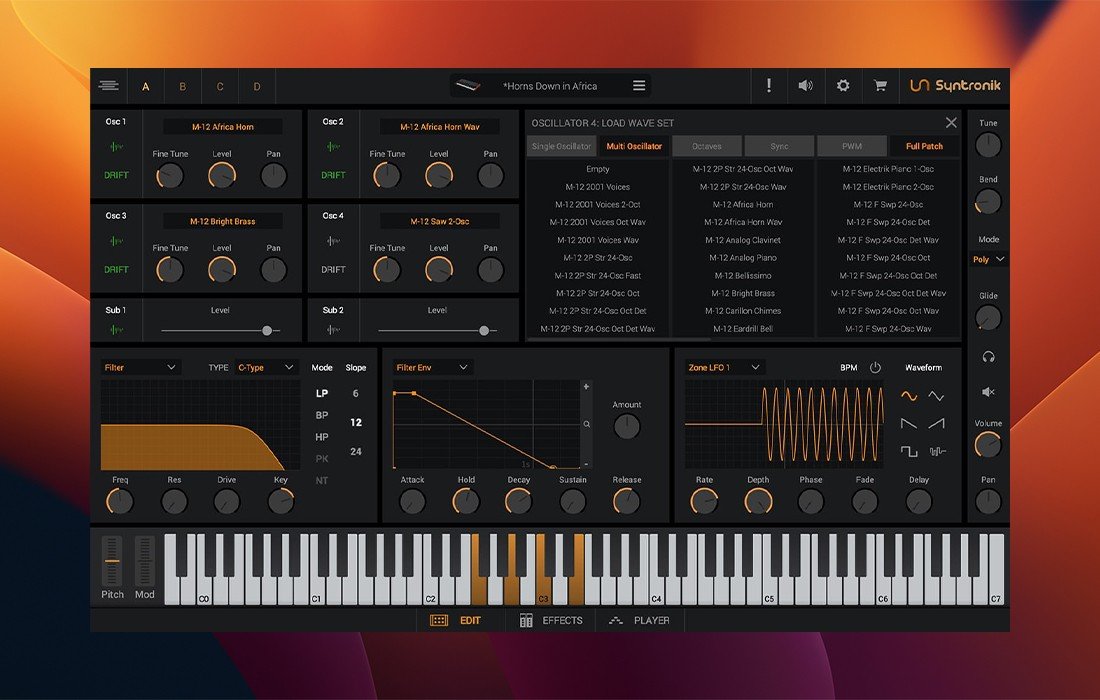Expand the Zone LFO 1 dropdown
Viewport: 1100px width, 700px height.
coord(725,368)
